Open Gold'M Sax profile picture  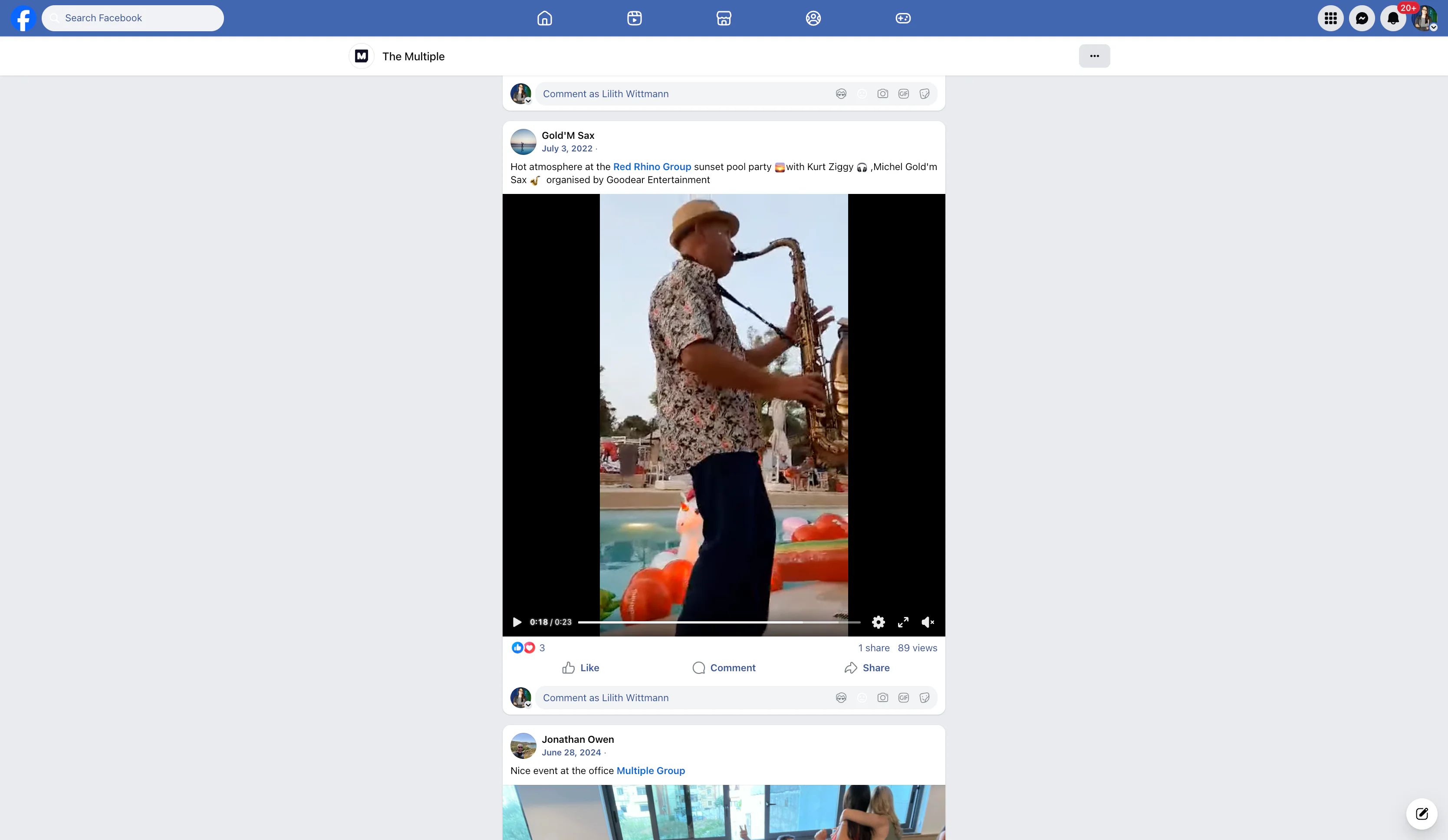pyautogui.click(x=523, y=142)
